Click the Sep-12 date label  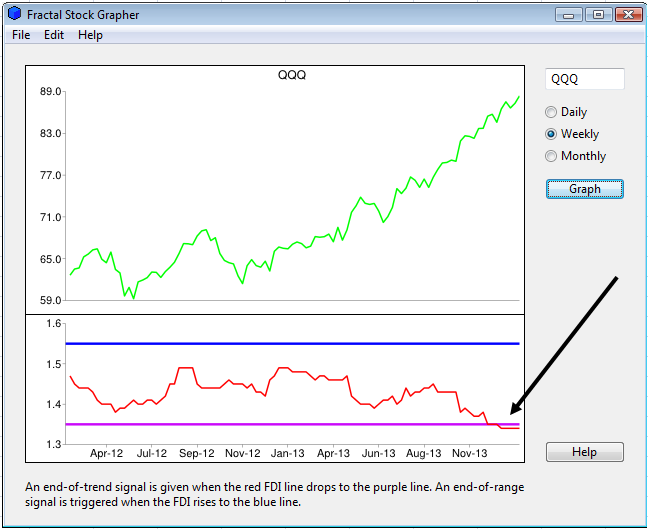197,453
